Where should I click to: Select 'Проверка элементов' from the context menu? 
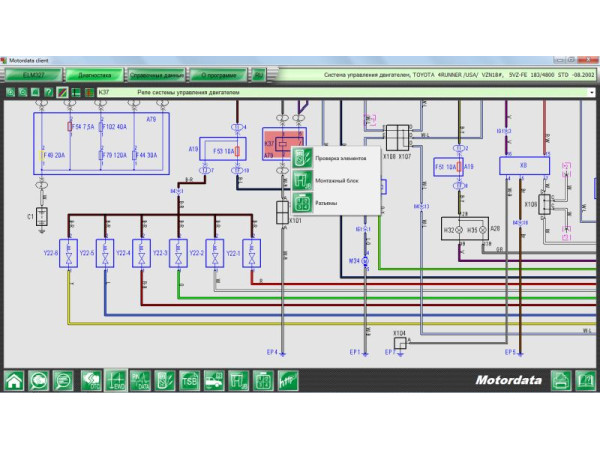pos(340,158)
